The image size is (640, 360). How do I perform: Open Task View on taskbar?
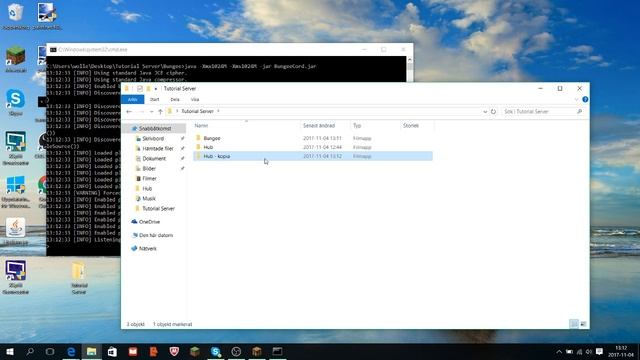coord(50,351)
